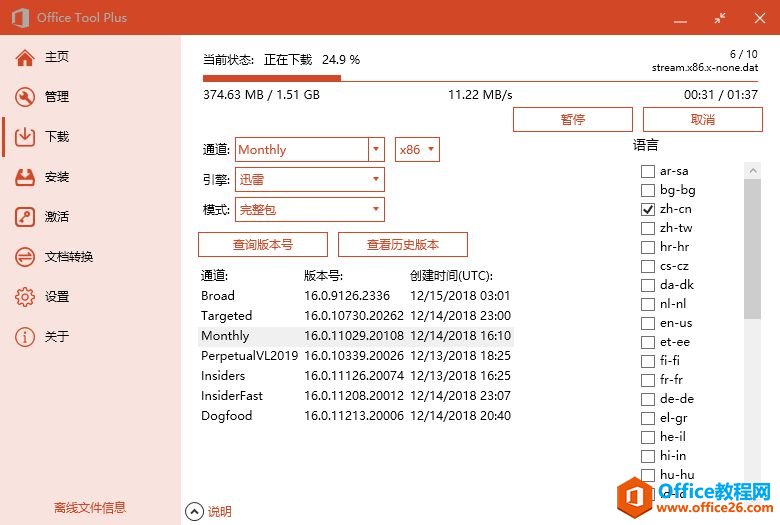Click the 查看历史版本 button

pyautogui.click(x=403, y=244)
